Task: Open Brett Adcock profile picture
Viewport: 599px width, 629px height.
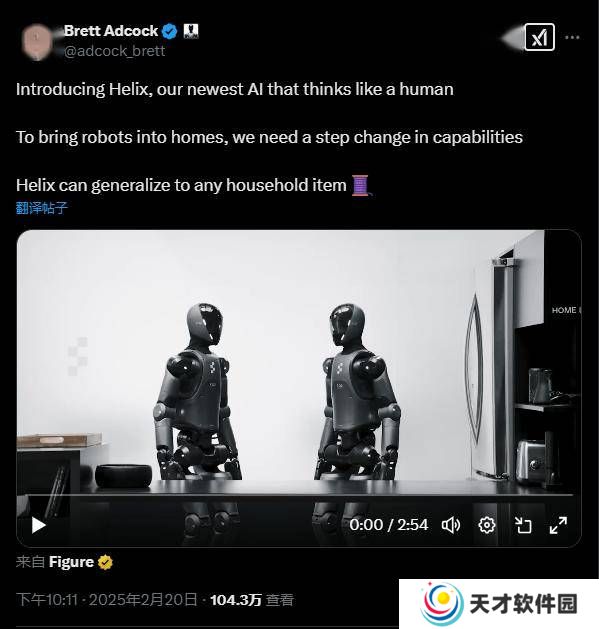Action: click(37, 41)
